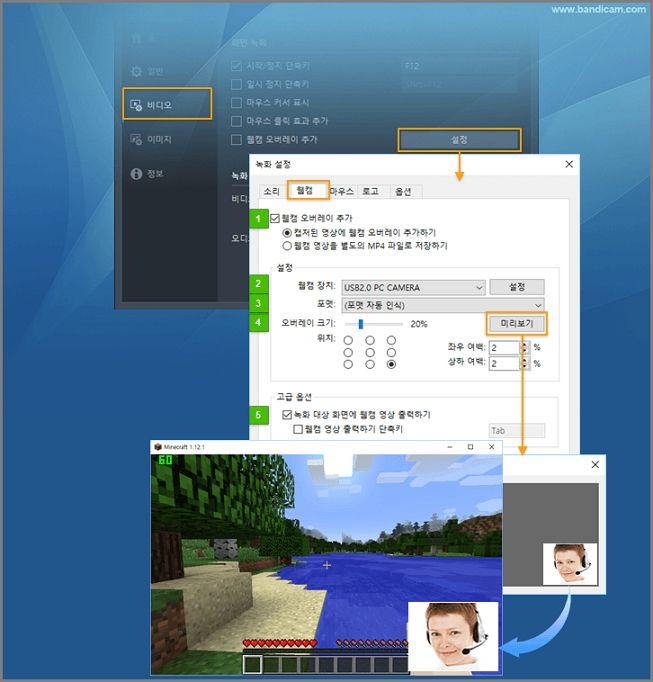
Task: Switch to the 옵션 tab
Action: pyautogui.click(x=404, y=191)
